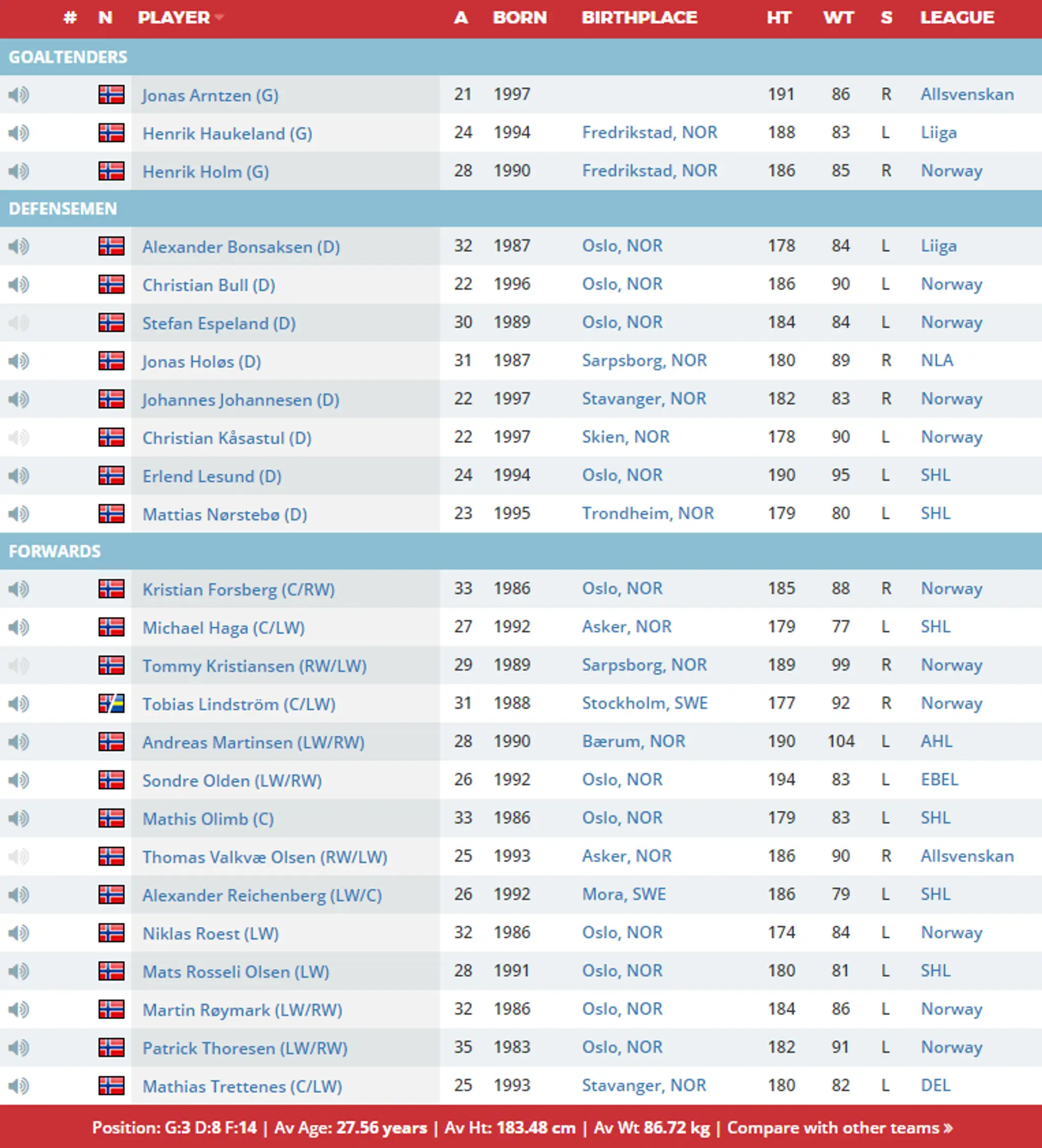Click Mora, SWE birthplace link
The height and width of the screenshot is (1148, 1042).
coord(624,894)
